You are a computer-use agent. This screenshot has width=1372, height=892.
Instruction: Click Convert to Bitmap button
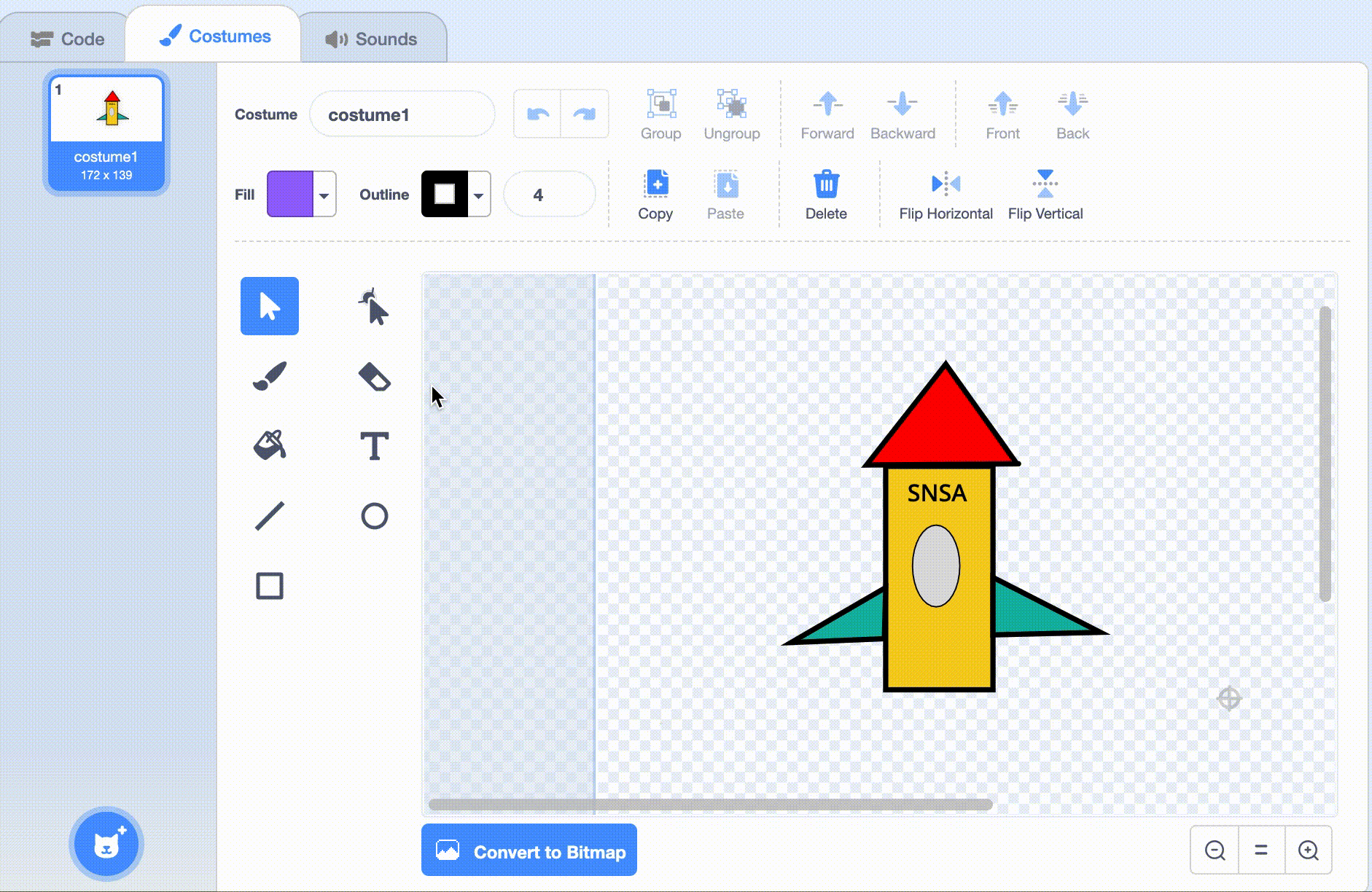pyautogui.click(x=529, y=850)
